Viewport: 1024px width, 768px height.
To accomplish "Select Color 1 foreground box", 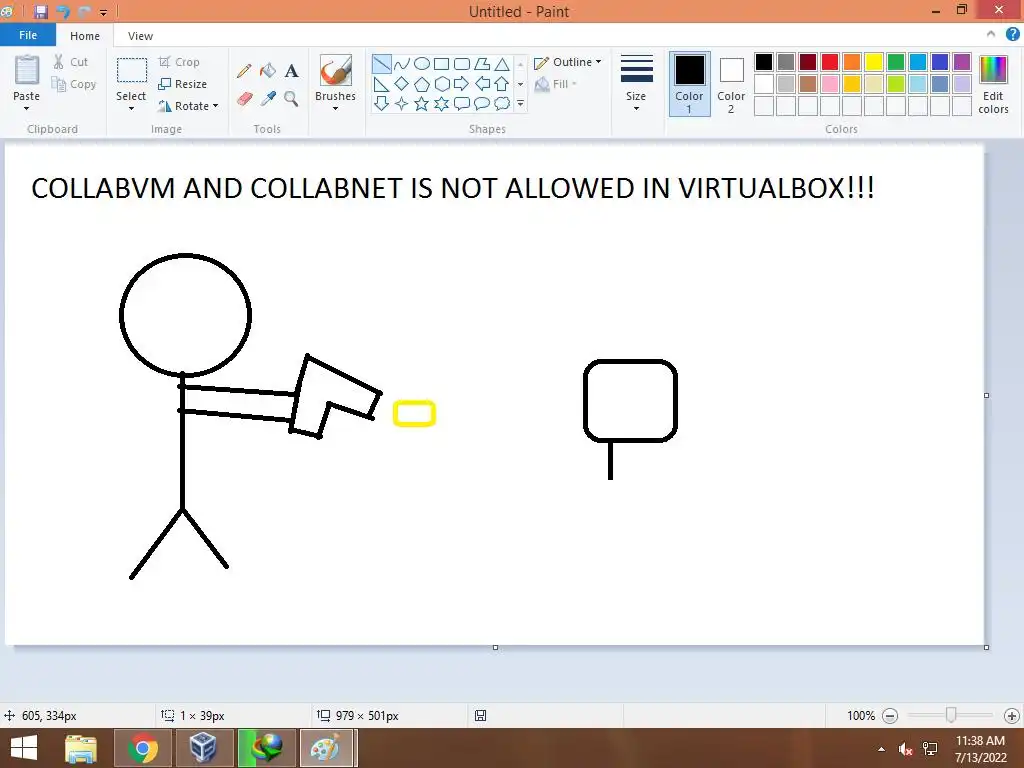I will tap(690, 84).
